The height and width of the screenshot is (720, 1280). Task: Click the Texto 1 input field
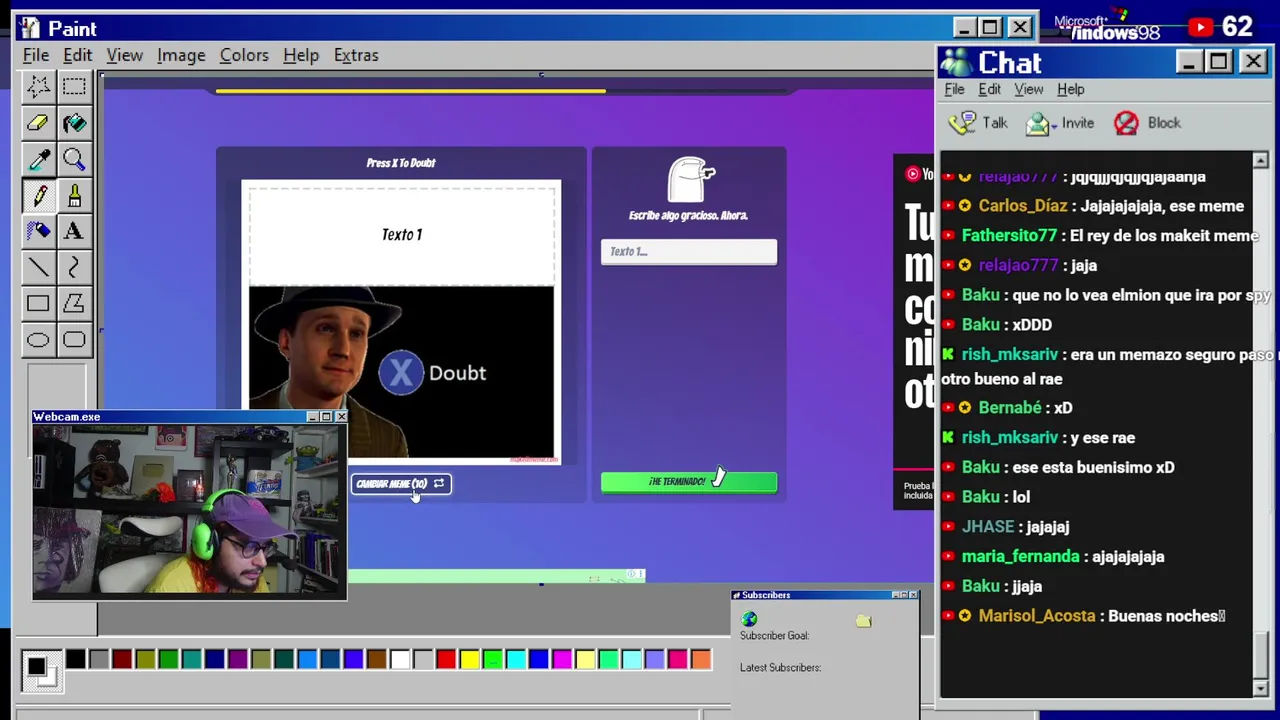click(x=689, y=252)
